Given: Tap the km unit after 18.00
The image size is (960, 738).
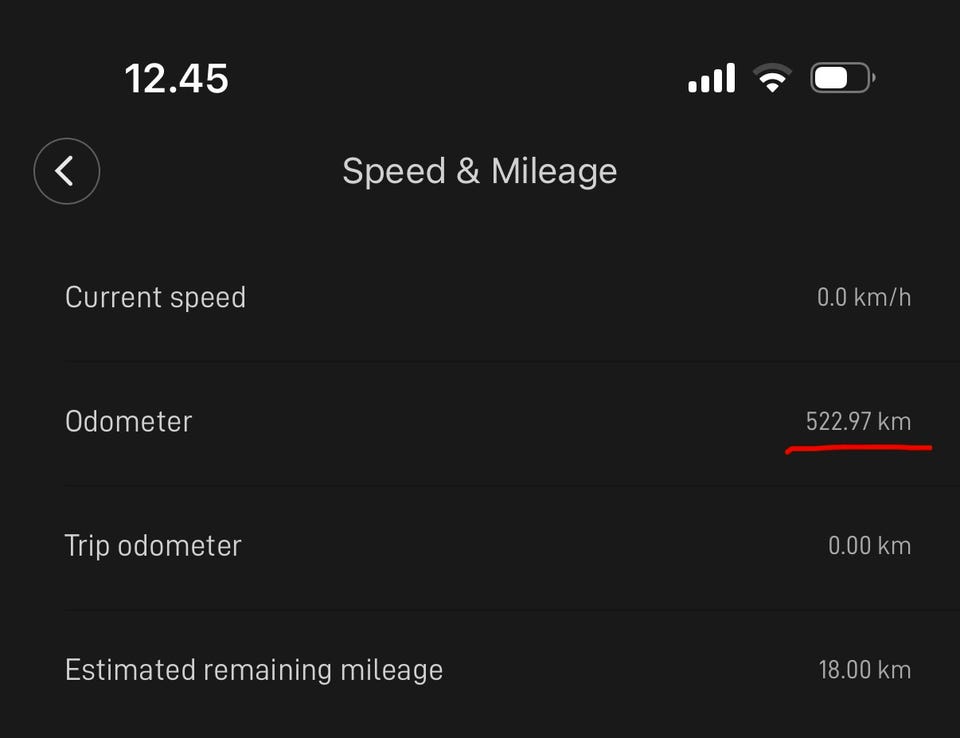Looking at the screenshot, I should coord(895,670).
